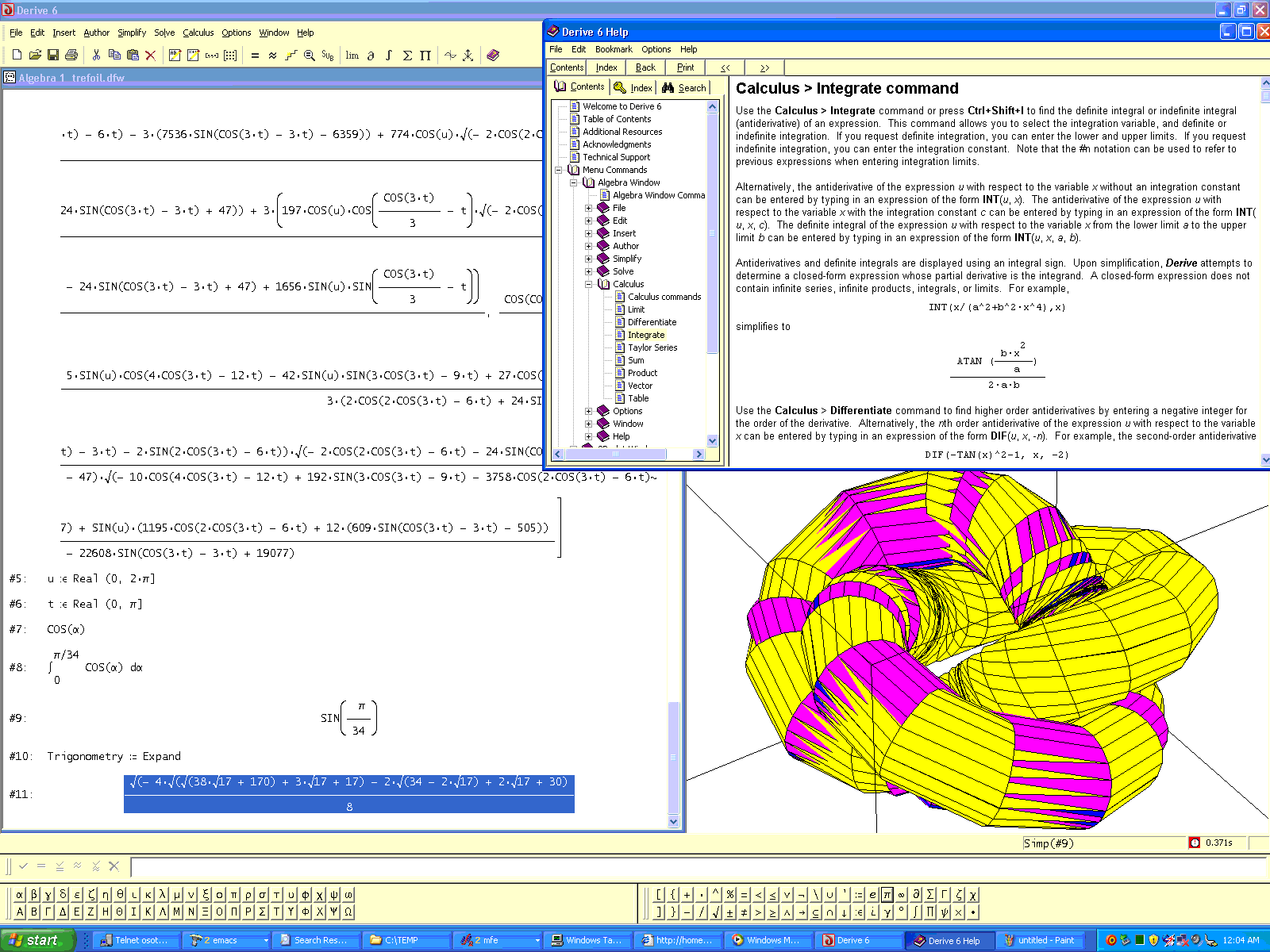Click the Limit (lim) toolbar icon
The image size is (1270, 952).
click(352, 56)
